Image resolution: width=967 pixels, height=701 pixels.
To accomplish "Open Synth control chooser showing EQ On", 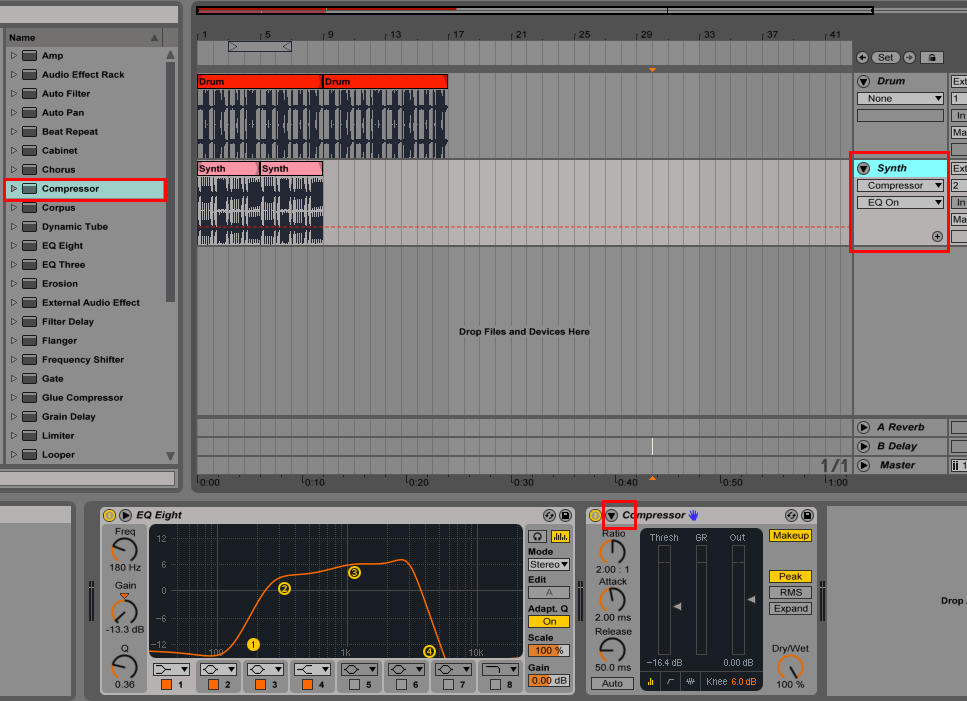I will tap(900, 203).
